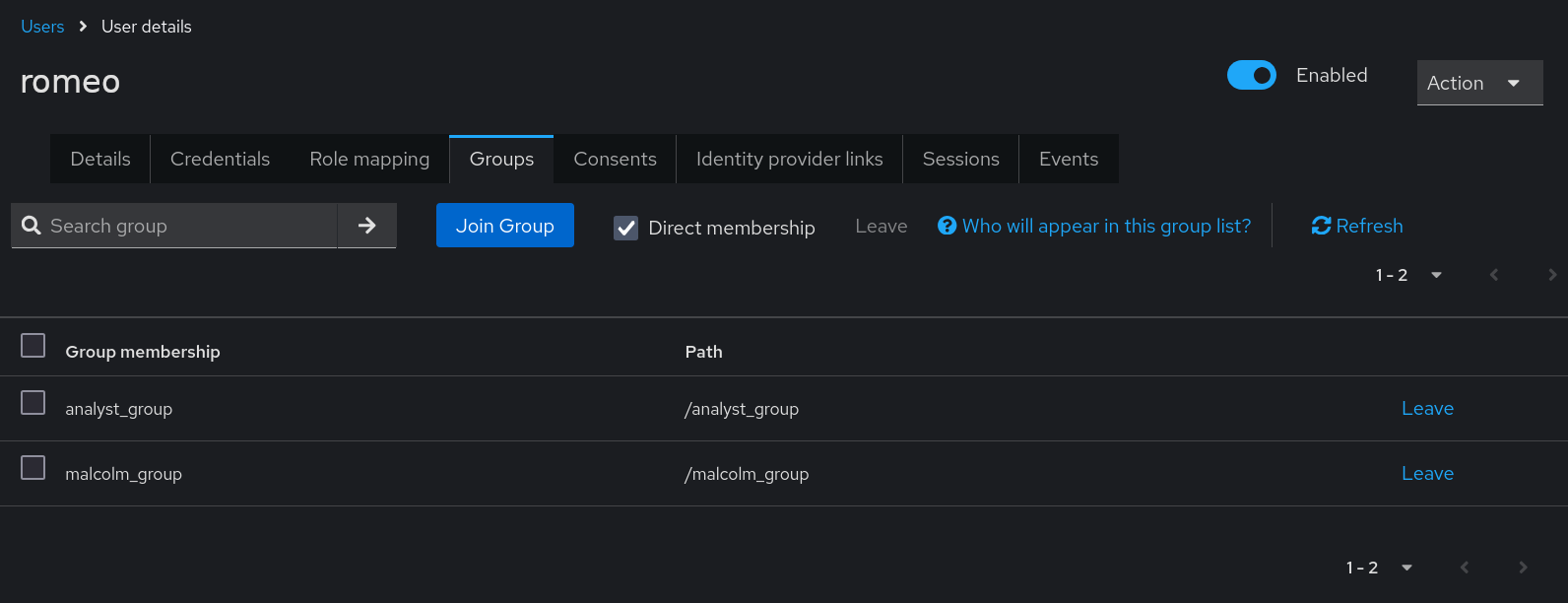Check the malcolm_group row checkbox
Image resolution: width=1568 pixels, height=603 pixels.
pos(33,468)
